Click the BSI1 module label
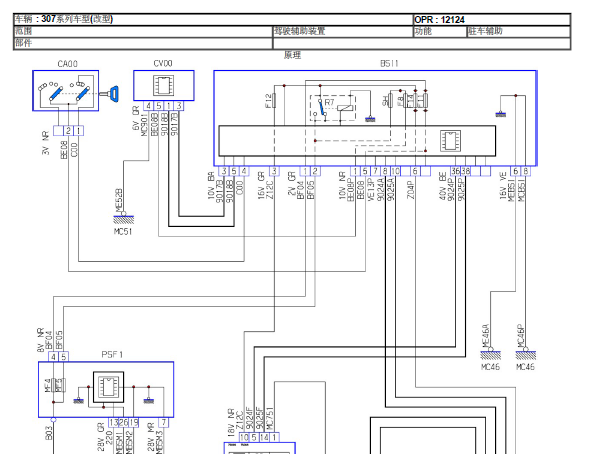This screenshot has width=592, height=454. [x=389, y=63]
